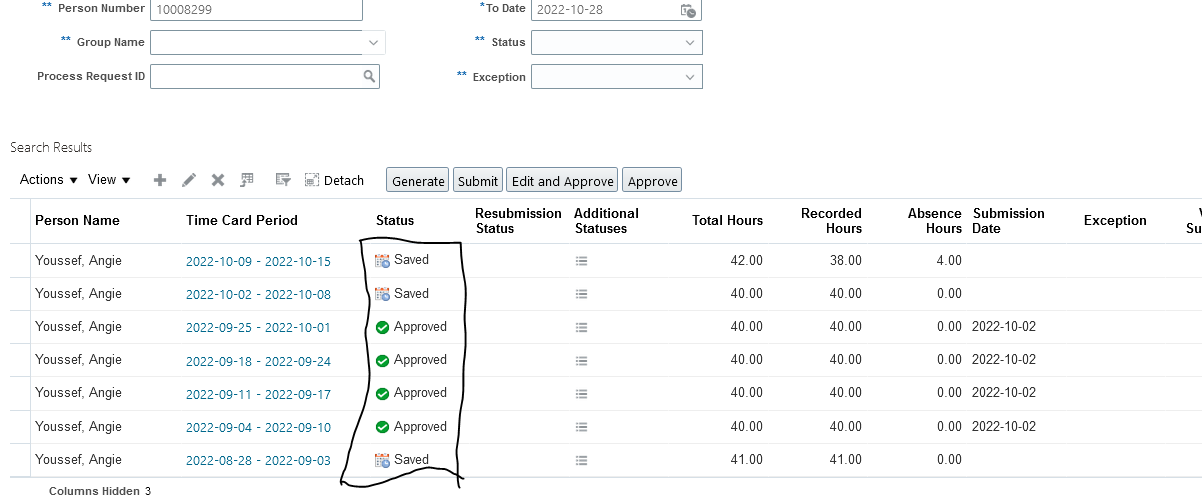This screenshot has height=501, width=1202.
Task: Click the Resubmission Status column header
Action: click(518, 220)
